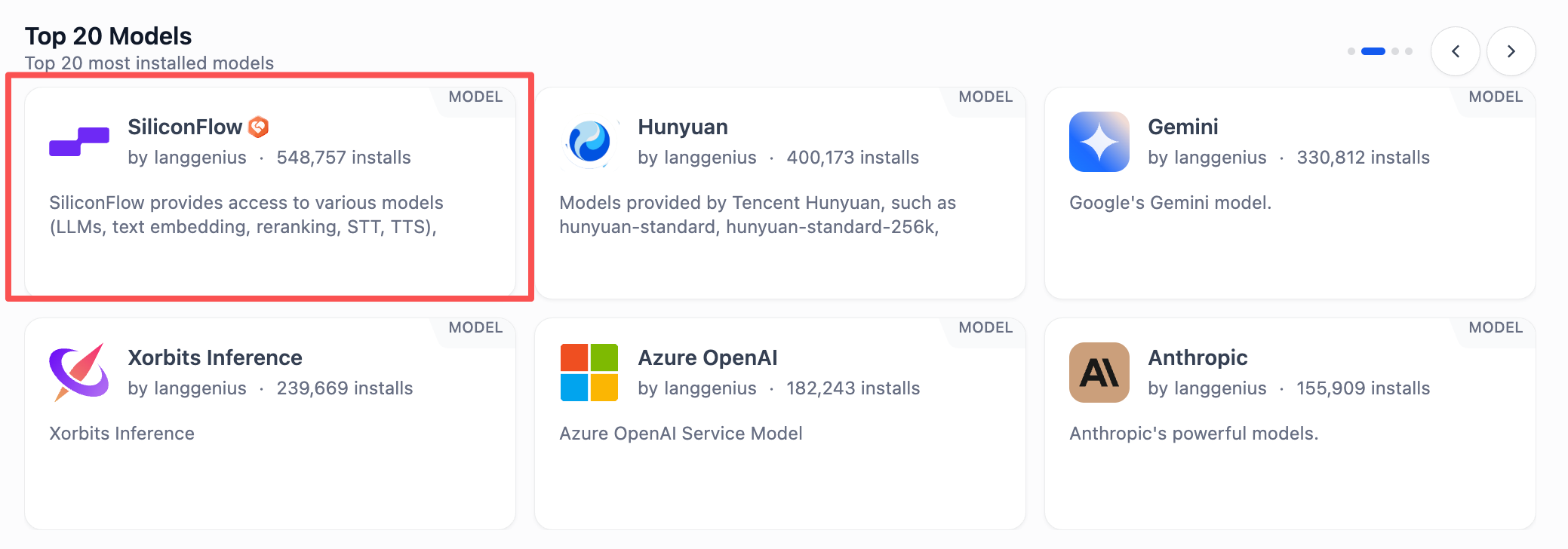Viewport: 1568px width, 549px height.
Task: Click "Top 20 most installed models" subtitle
Action: coord(149,63)
